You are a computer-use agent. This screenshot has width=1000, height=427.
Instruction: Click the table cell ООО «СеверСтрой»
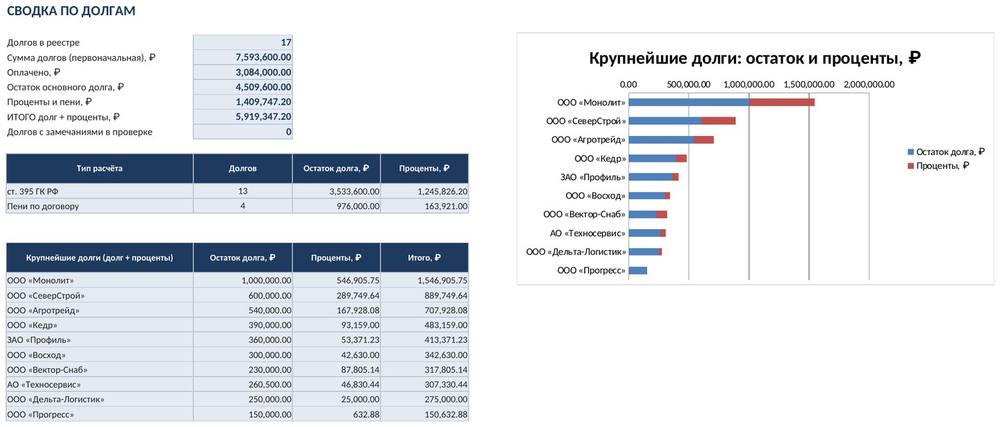99,295
